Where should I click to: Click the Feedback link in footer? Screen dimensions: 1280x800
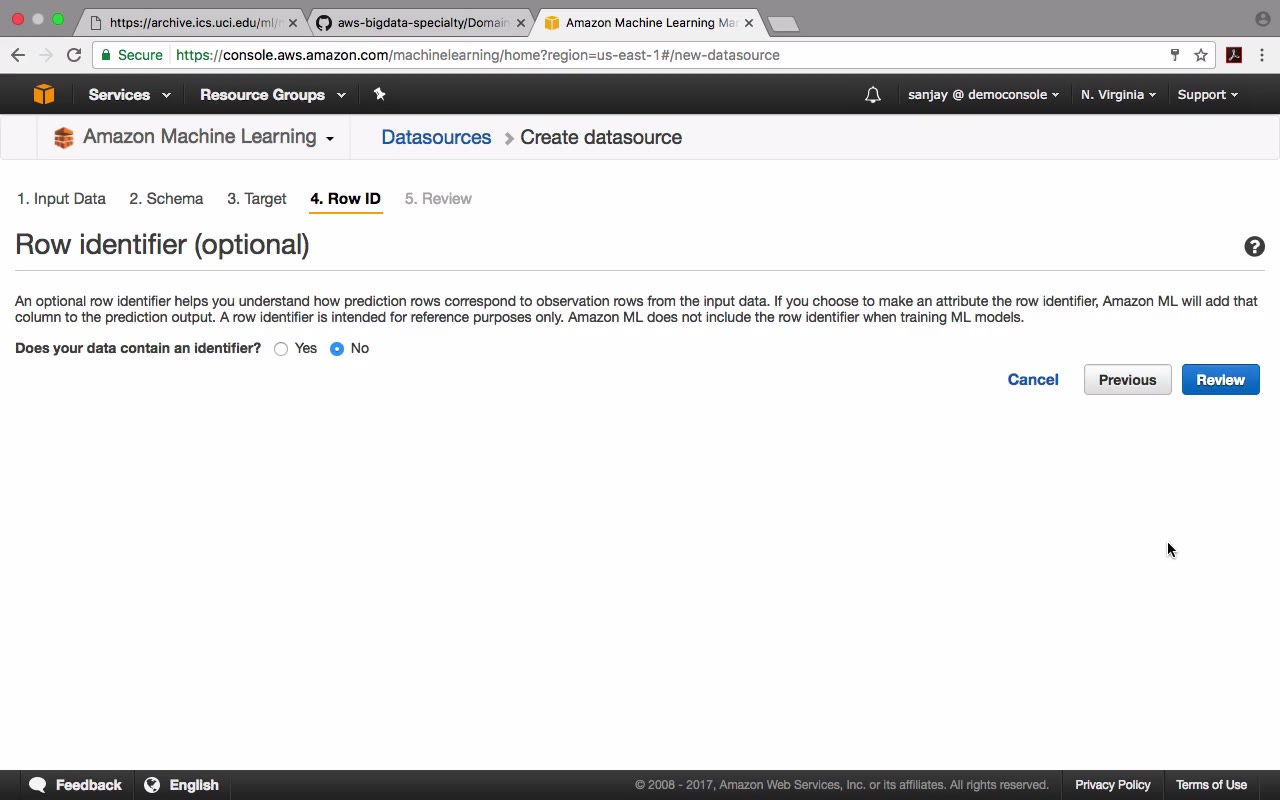(x=89, y=785)
